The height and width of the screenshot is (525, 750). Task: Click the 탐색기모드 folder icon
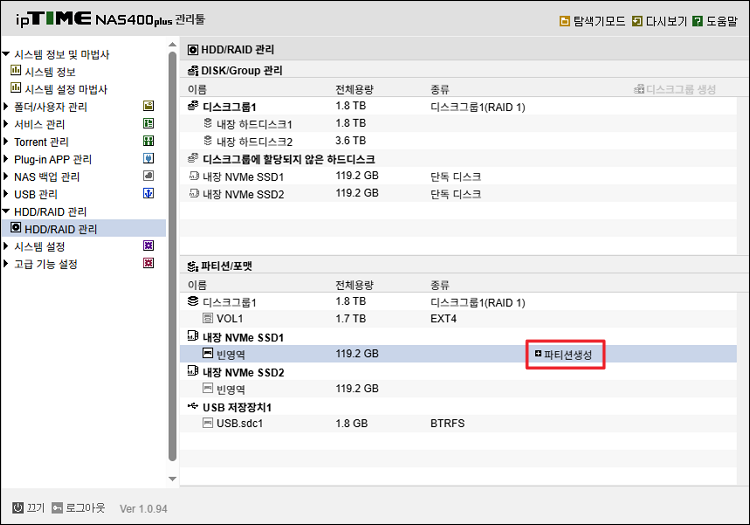pyautogui.click(x=564, y=20)
